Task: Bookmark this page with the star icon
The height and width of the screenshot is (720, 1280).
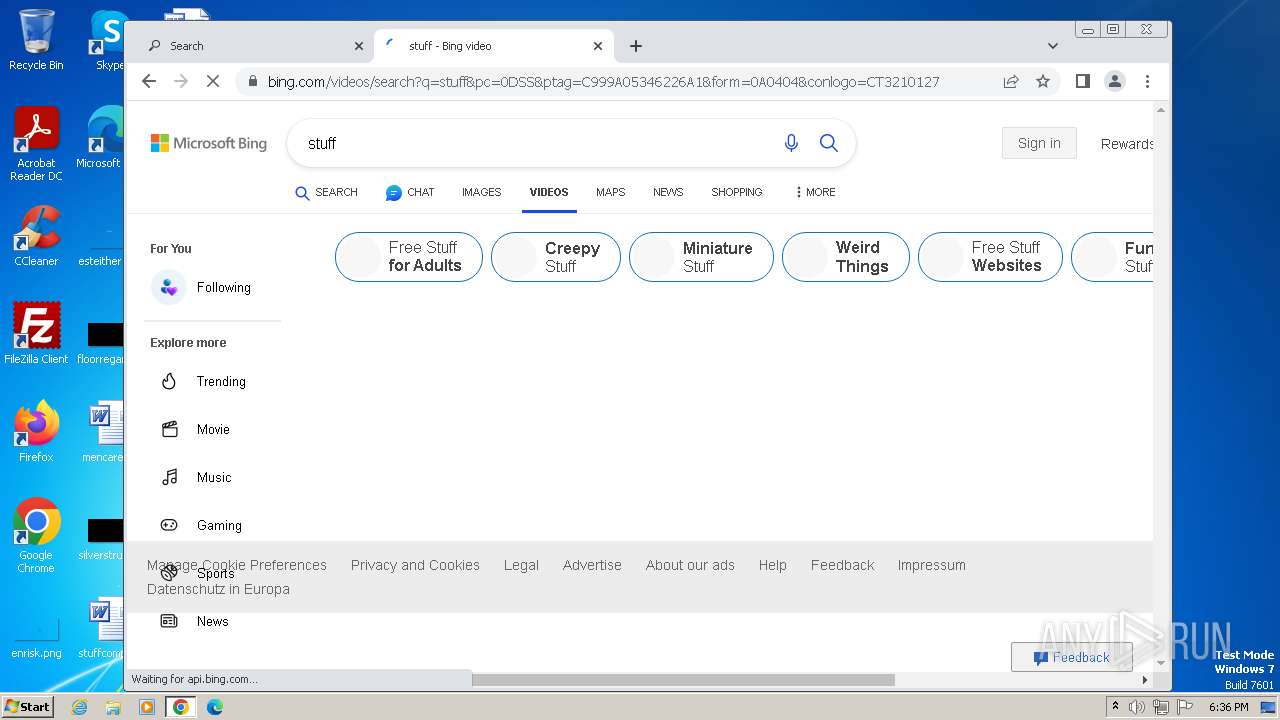Action: (1043, 81)
